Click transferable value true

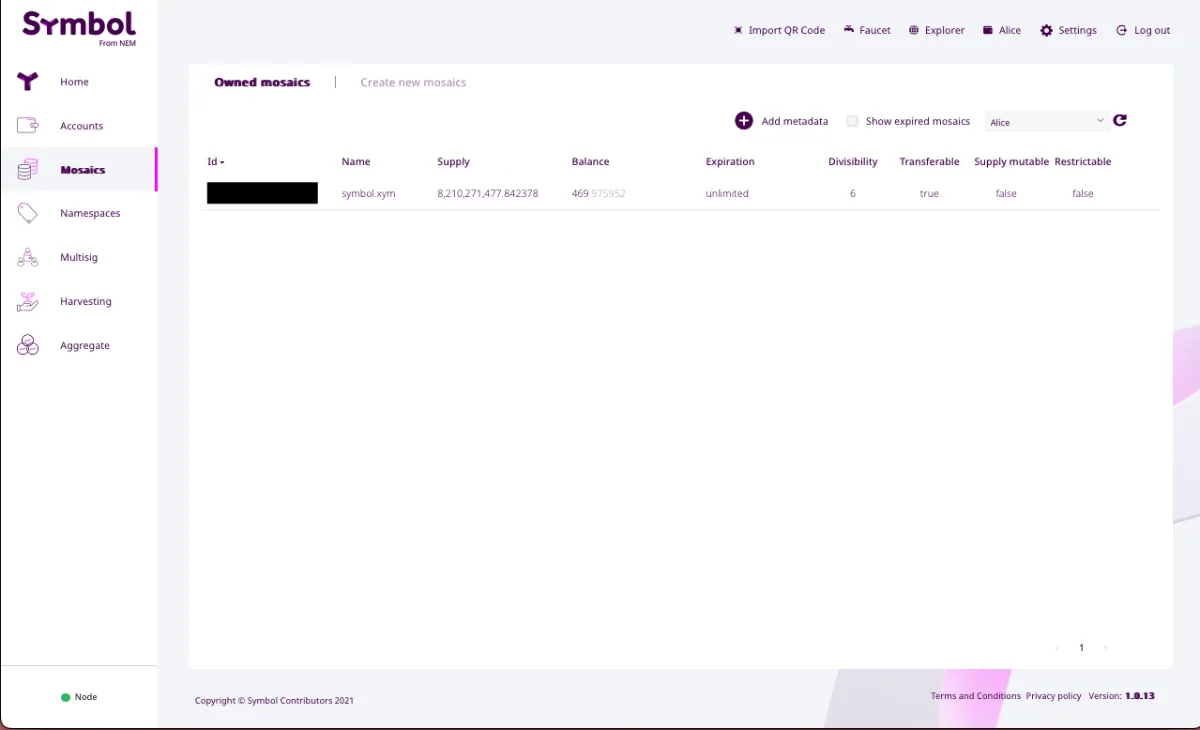point(929,193)
